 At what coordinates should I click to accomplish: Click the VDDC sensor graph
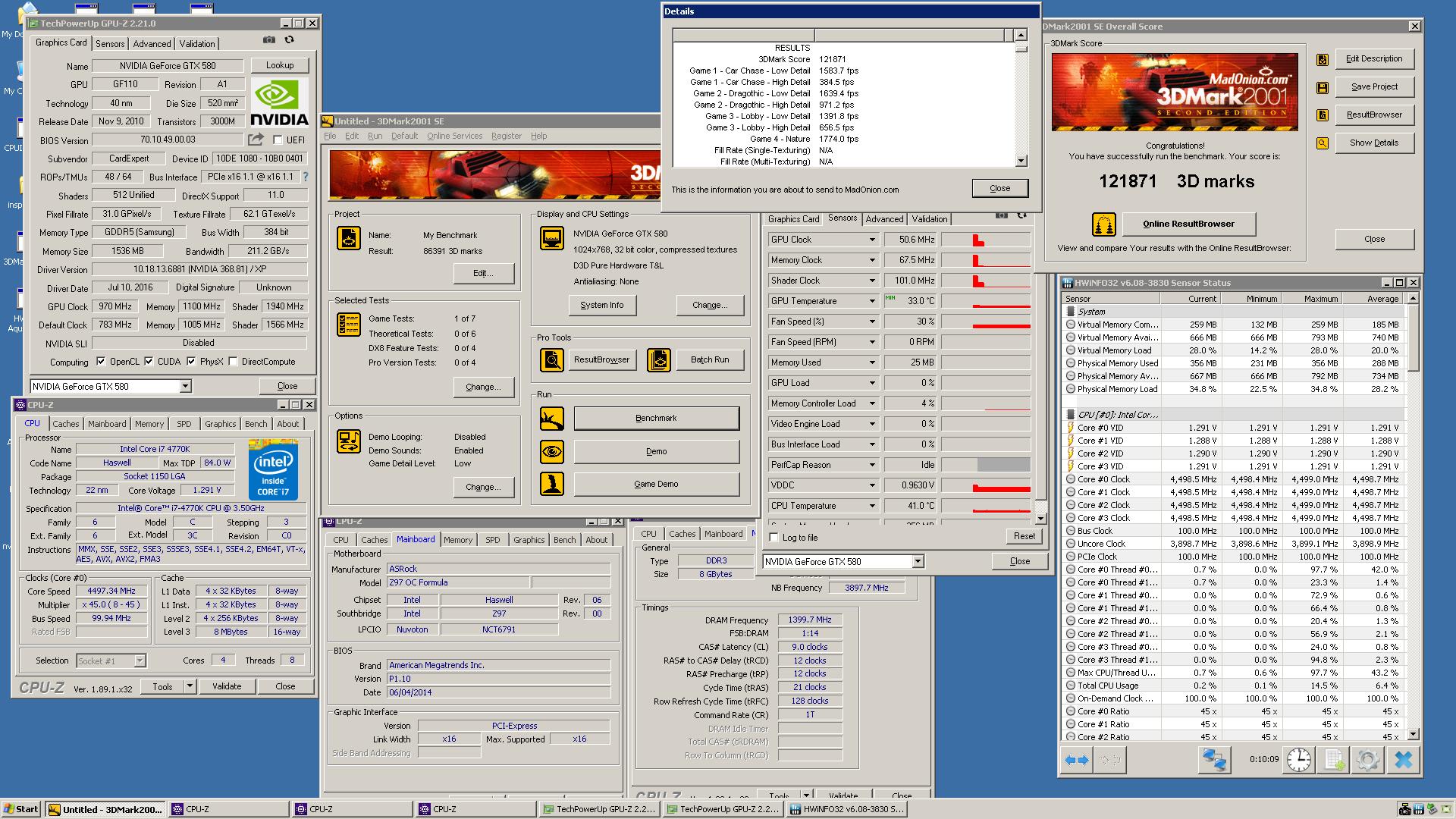(x=986, y=485)
